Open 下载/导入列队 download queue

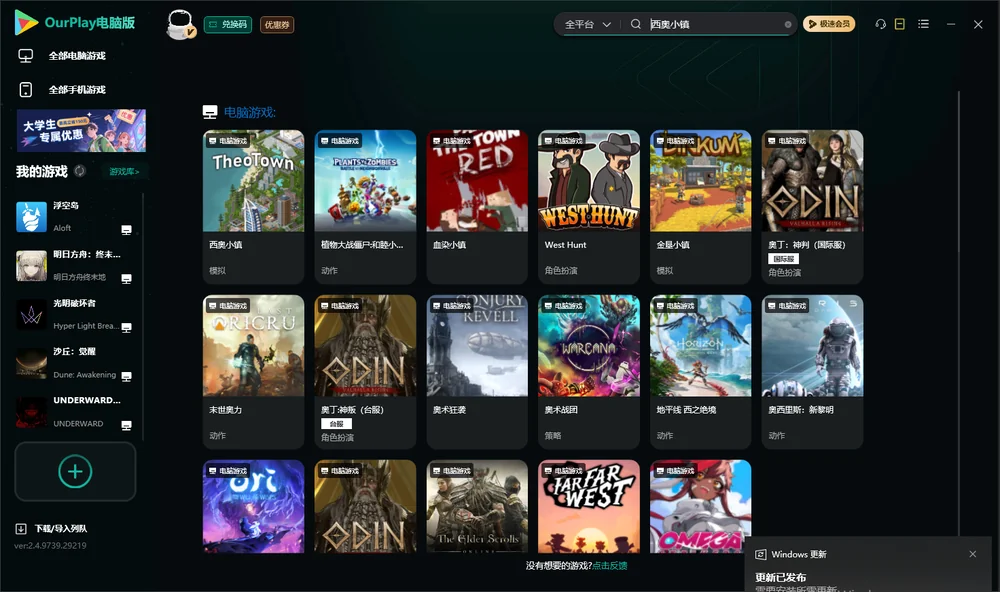[61, 528]
